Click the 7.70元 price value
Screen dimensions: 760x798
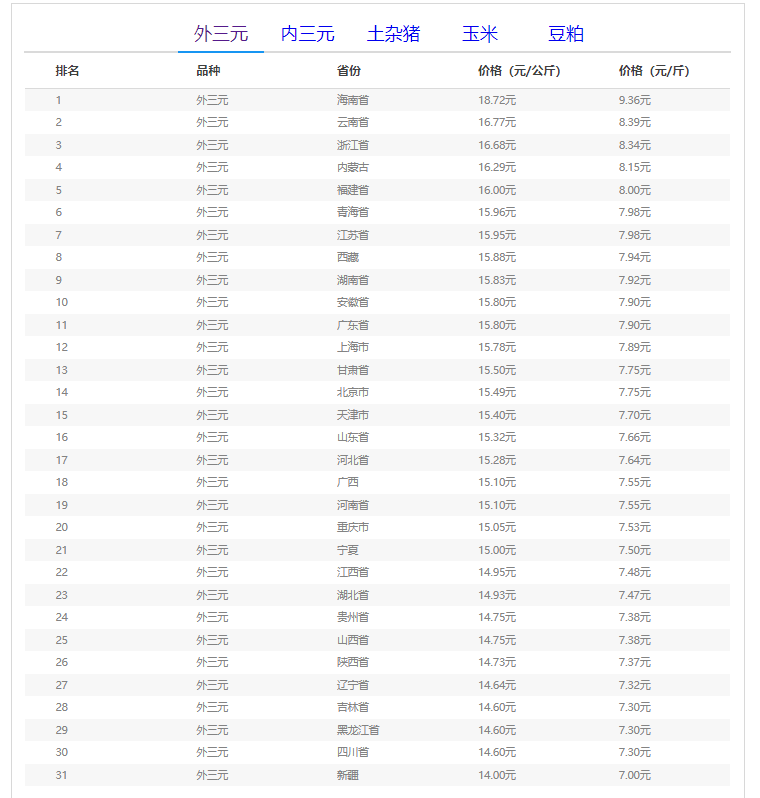point(635,415)
